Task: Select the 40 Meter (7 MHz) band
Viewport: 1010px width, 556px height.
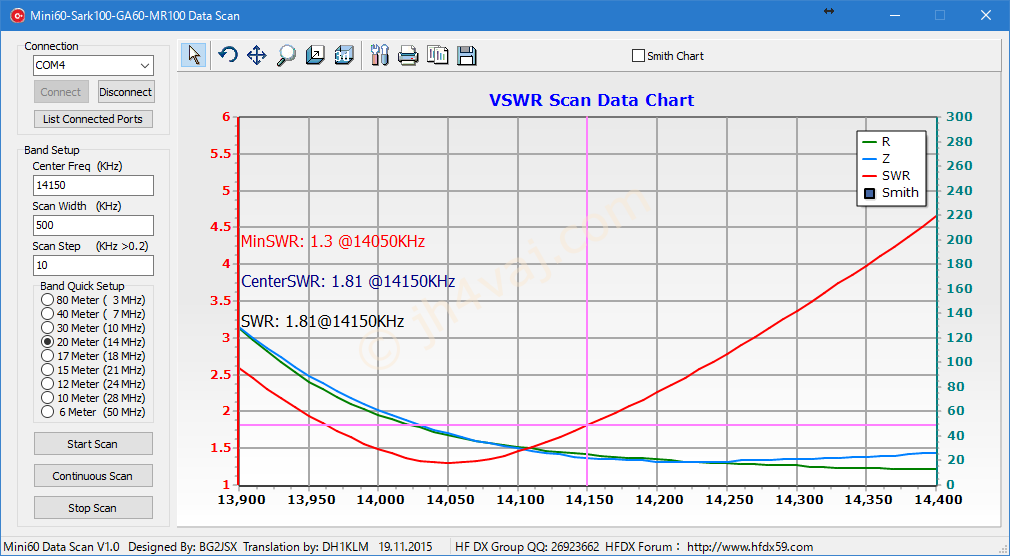Action: point(92,314)
